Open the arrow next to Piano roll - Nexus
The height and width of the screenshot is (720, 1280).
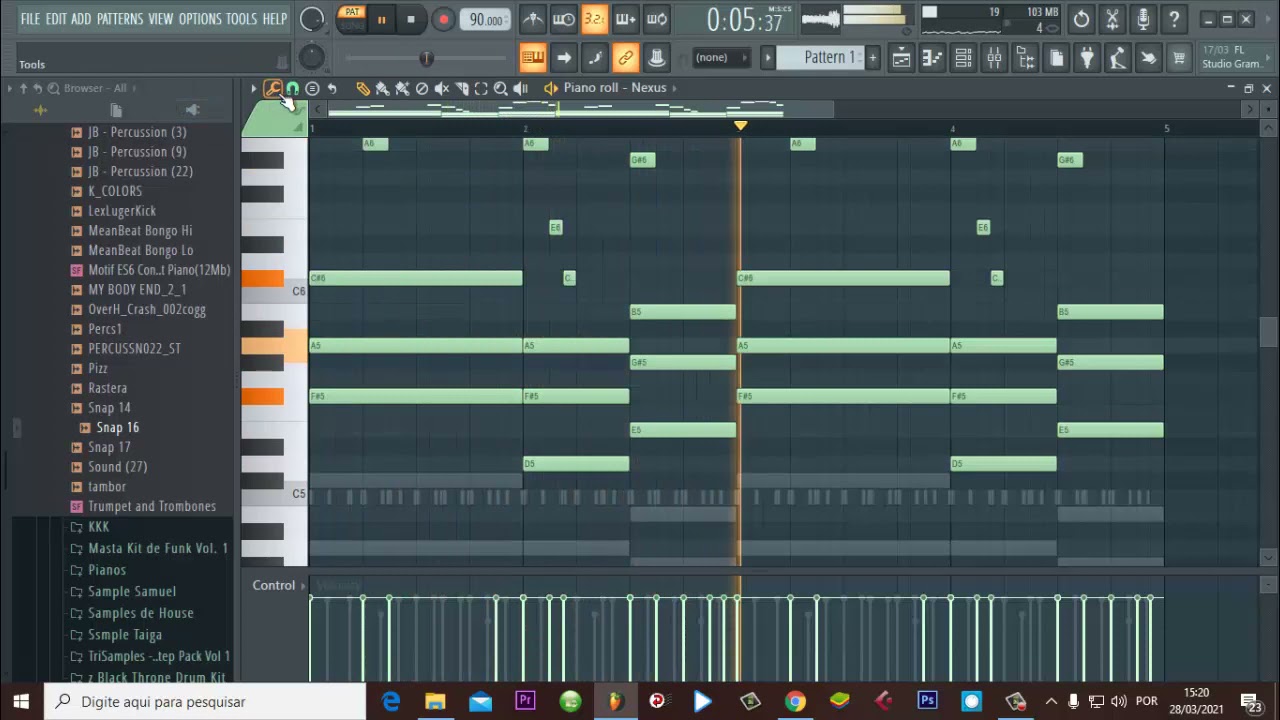pyautogui.click(x=675, y=88)
